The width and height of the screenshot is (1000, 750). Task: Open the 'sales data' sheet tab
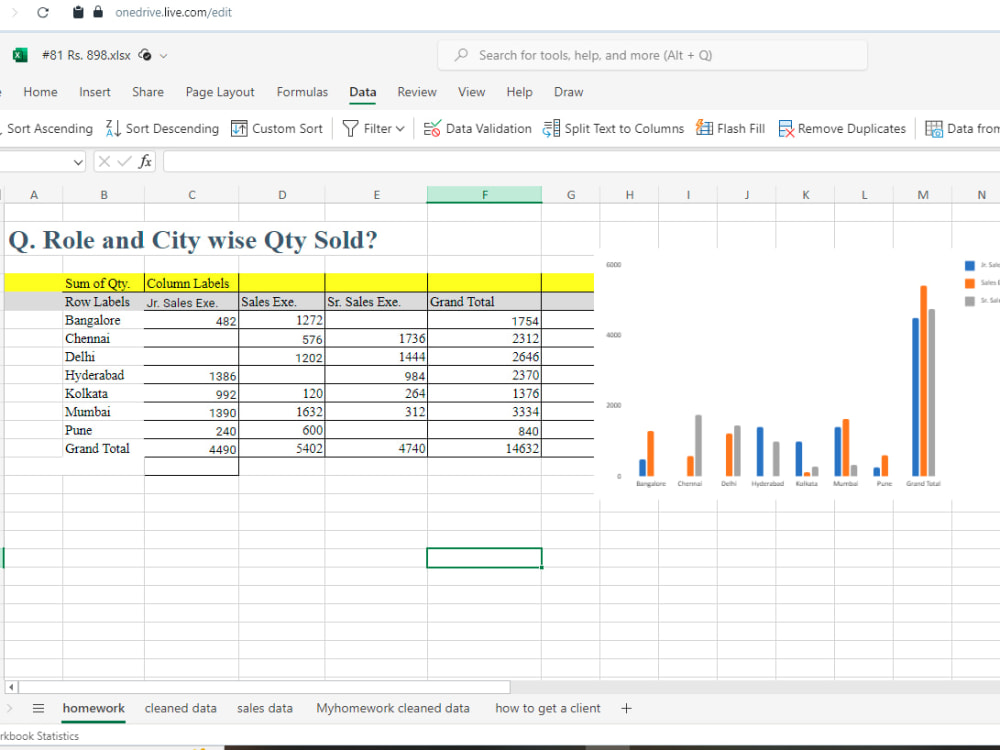(264, 708)
